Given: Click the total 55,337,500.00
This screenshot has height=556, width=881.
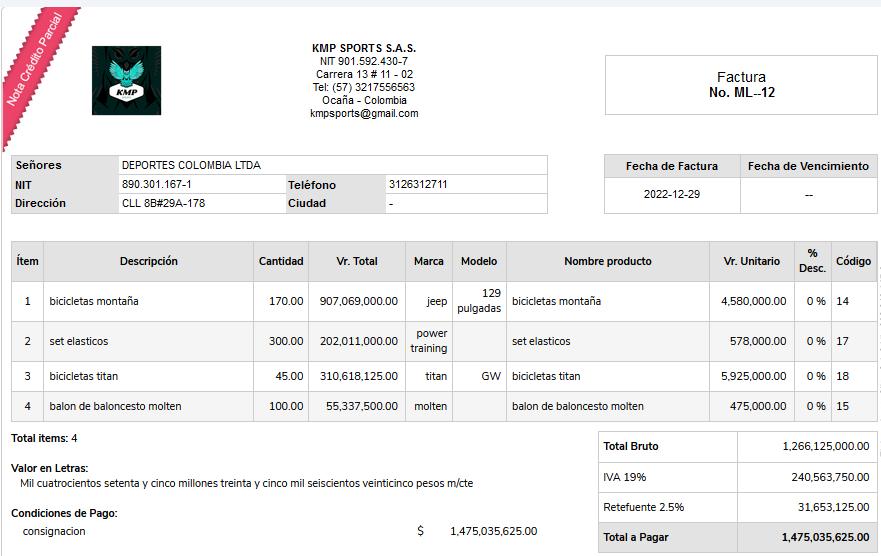Looking at the screenshot, I should click(x=362, y=406).
